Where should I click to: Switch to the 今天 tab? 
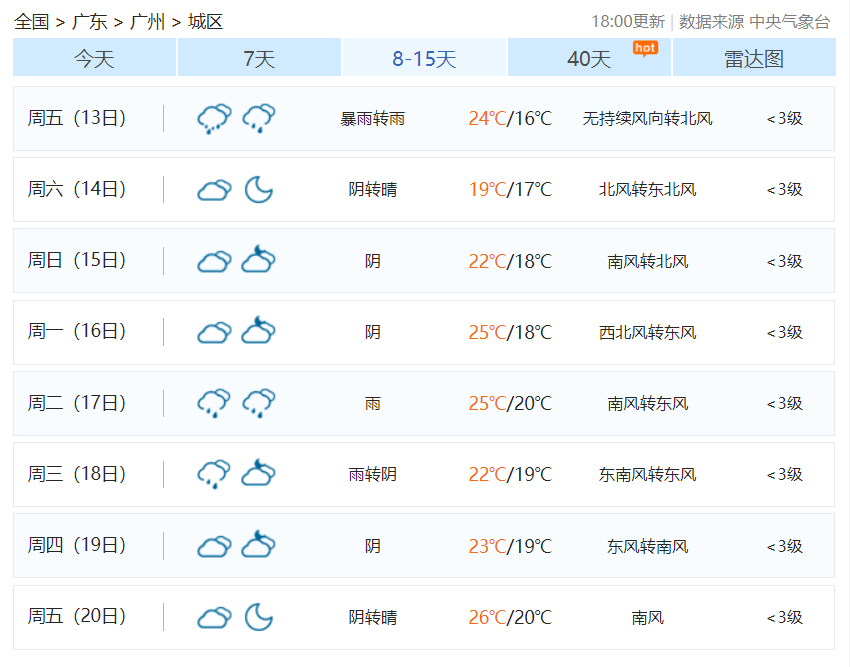pos(93,58)
